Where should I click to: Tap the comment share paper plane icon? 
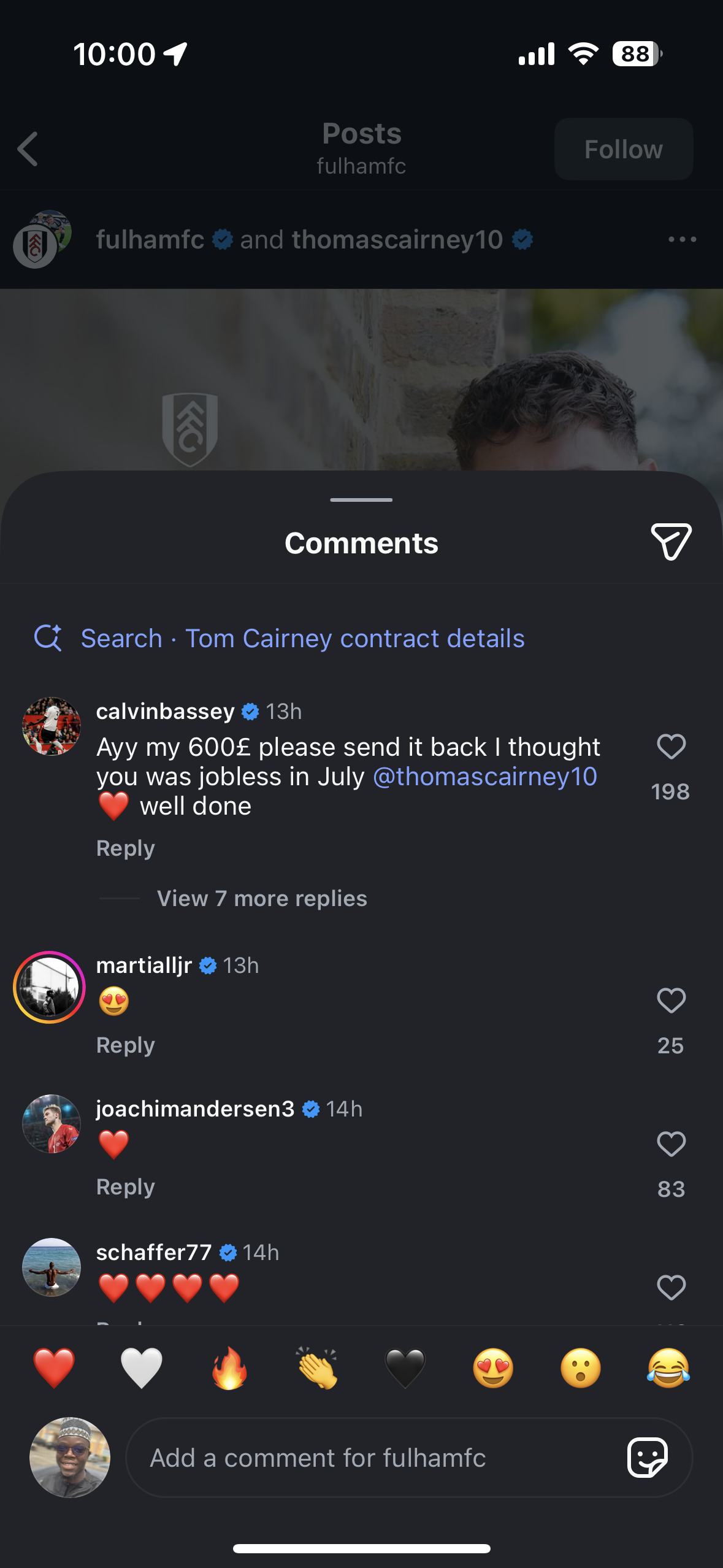[670, 542]
